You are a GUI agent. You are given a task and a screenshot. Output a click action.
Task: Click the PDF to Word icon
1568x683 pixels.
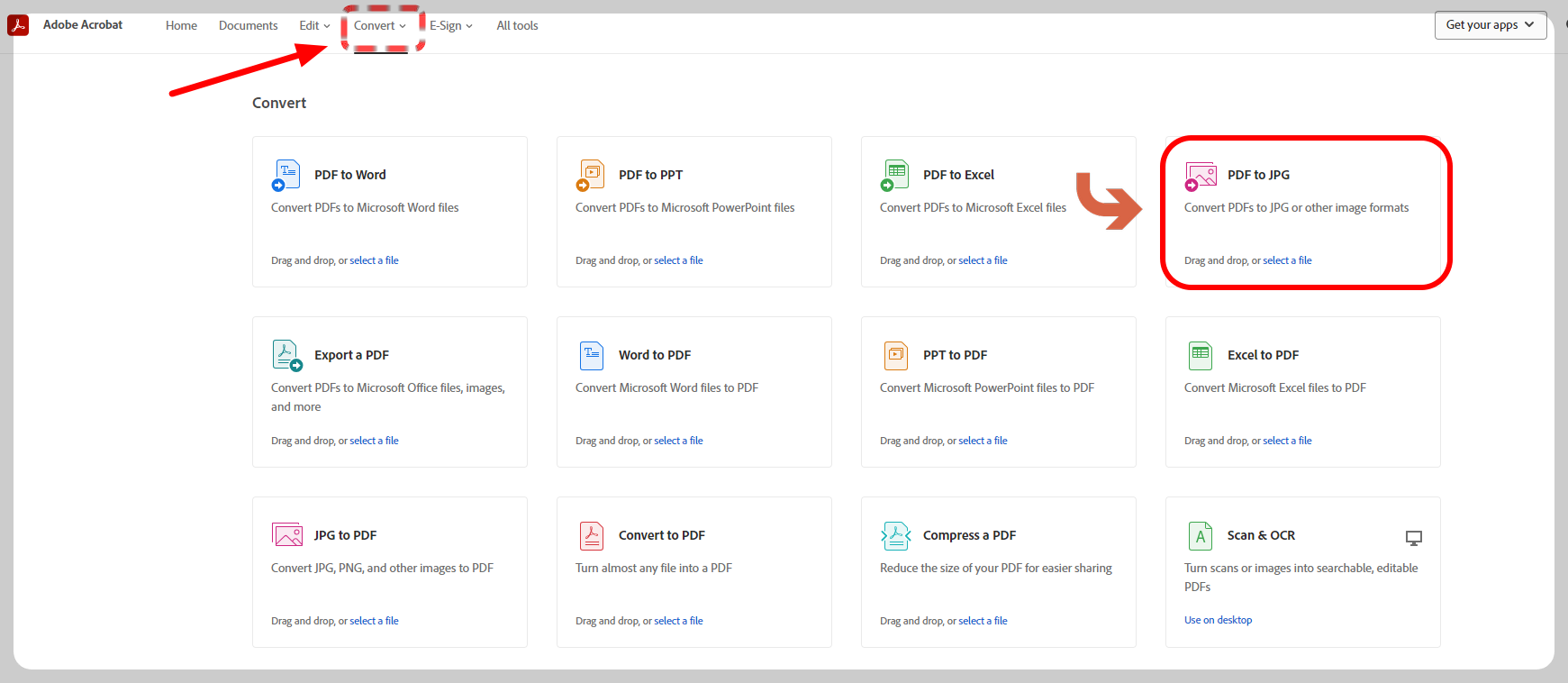286,175
